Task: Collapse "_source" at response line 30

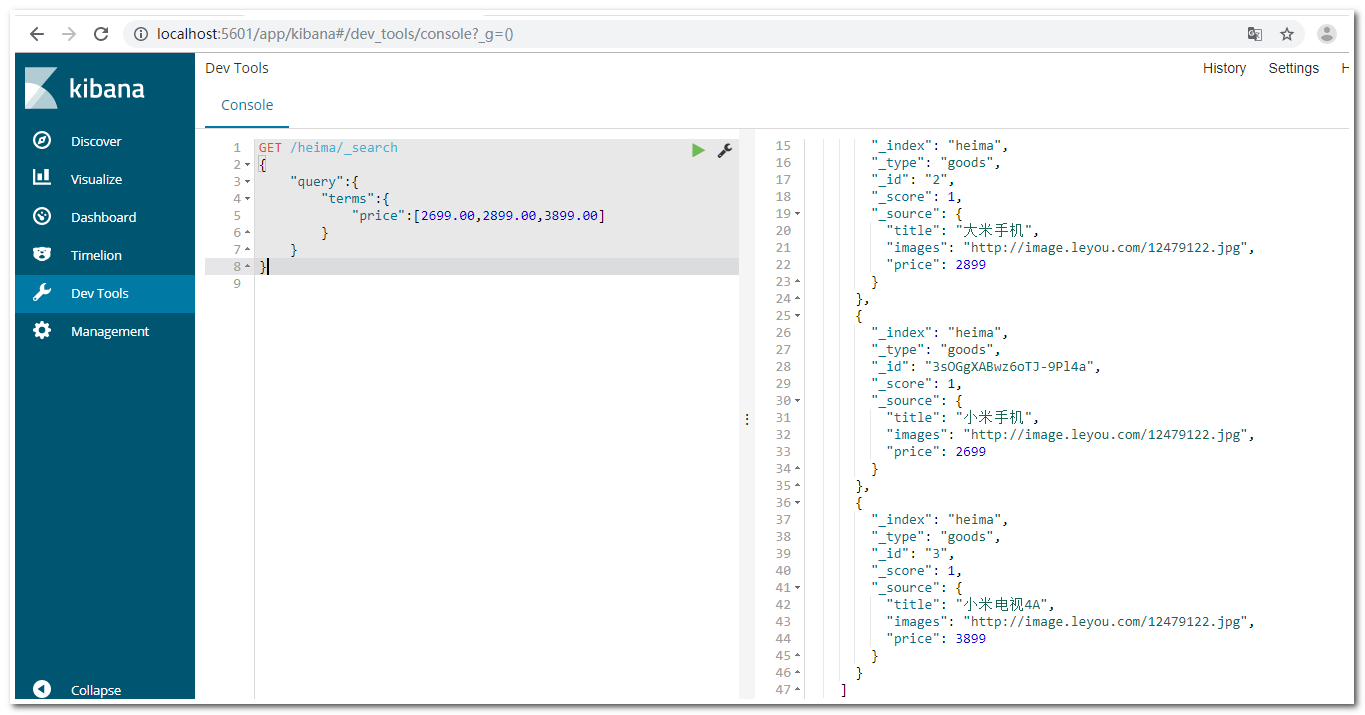Action: click(798, 401)
